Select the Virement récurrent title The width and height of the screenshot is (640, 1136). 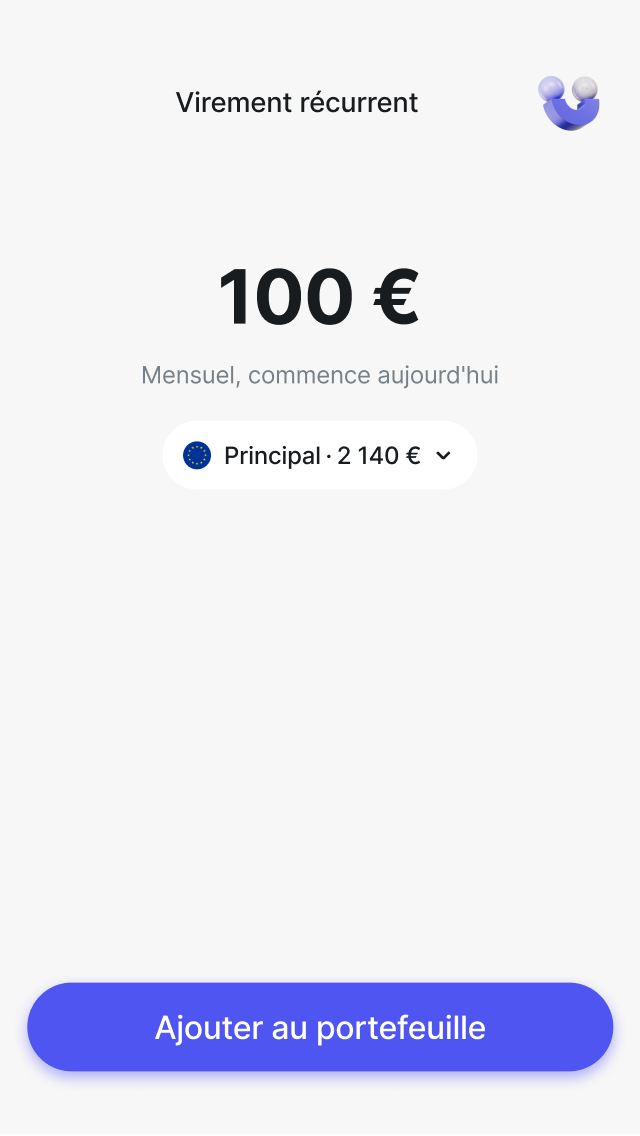(297, 102)
